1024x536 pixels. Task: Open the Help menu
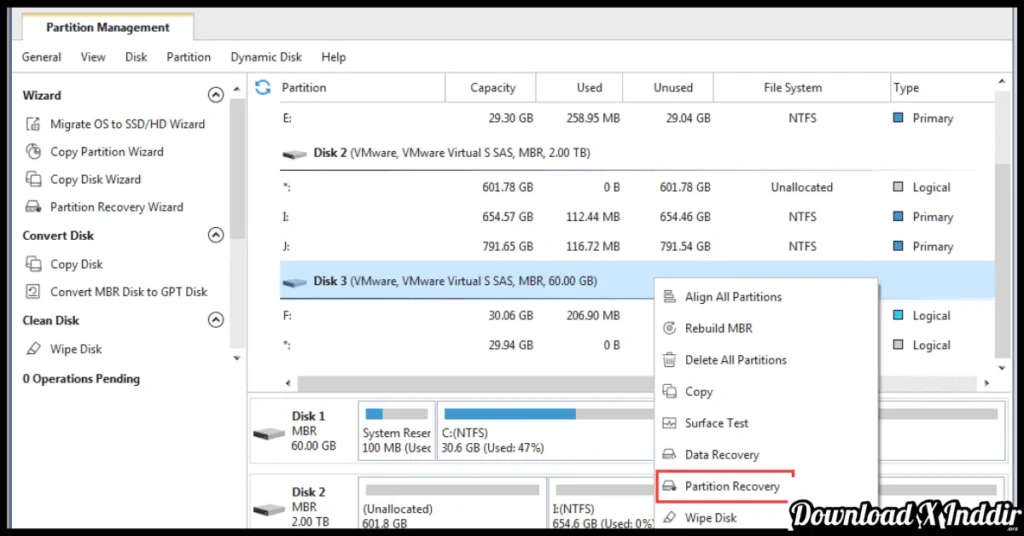click(x=333, y=57)
